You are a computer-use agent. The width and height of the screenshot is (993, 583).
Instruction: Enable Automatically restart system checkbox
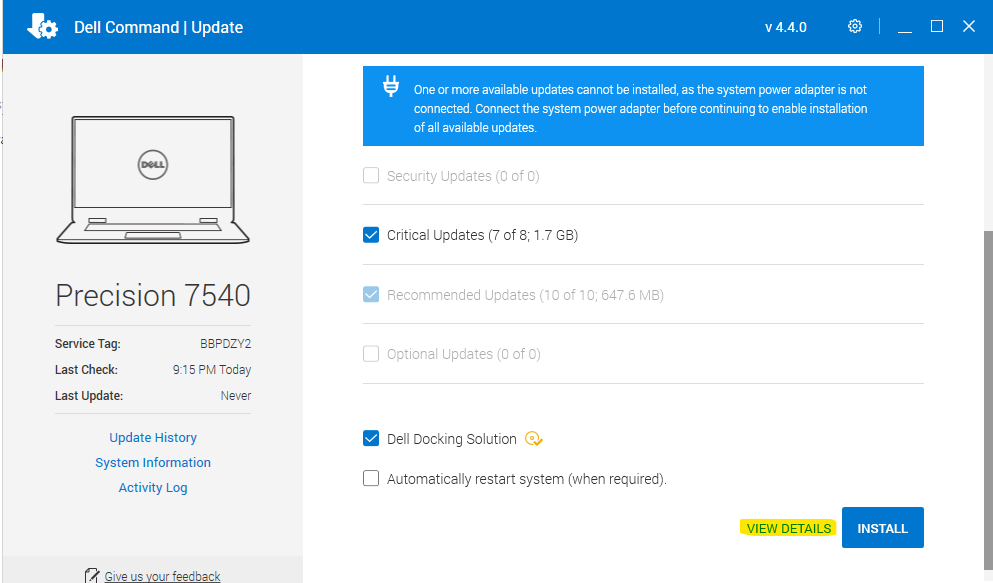(371, 479)
